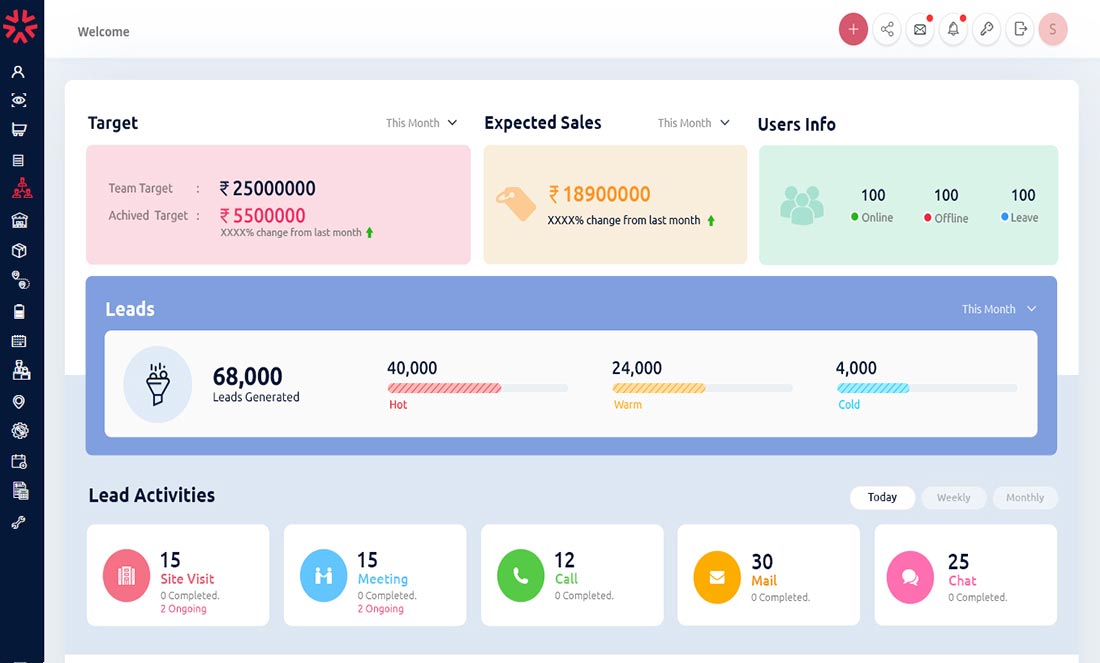This screenshot has height=663, width=1100.
Task: Open the notification bell icon
Action: pyautogui.click(x=953, y=29)
